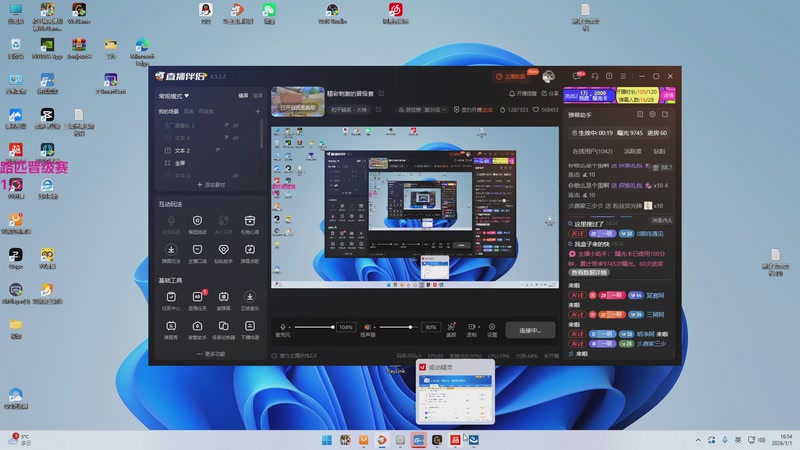This screenshot has height=450, width=800.
Task: Open the 弹幕玩法 download icon in 互动玩法
Action: pyautogui.click(x=171, y=249)
